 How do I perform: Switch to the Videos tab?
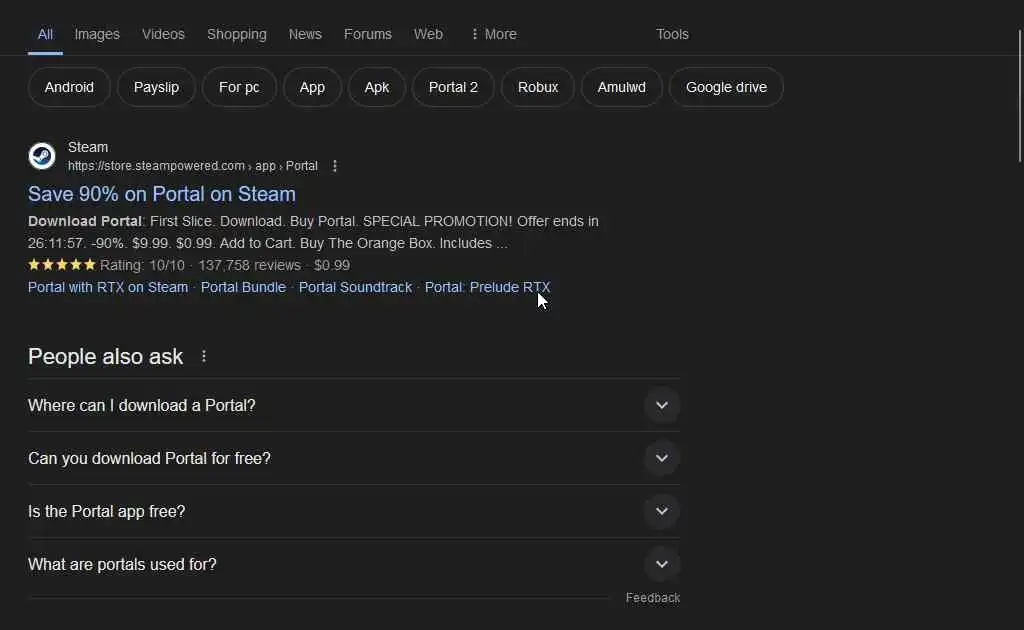[x=163, y=34]
